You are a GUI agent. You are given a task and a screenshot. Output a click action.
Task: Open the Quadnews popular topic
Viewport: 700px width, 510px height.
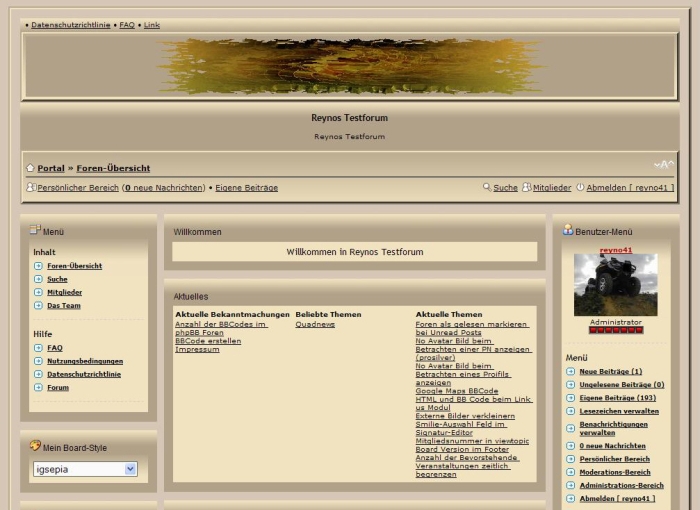point(315,324)
